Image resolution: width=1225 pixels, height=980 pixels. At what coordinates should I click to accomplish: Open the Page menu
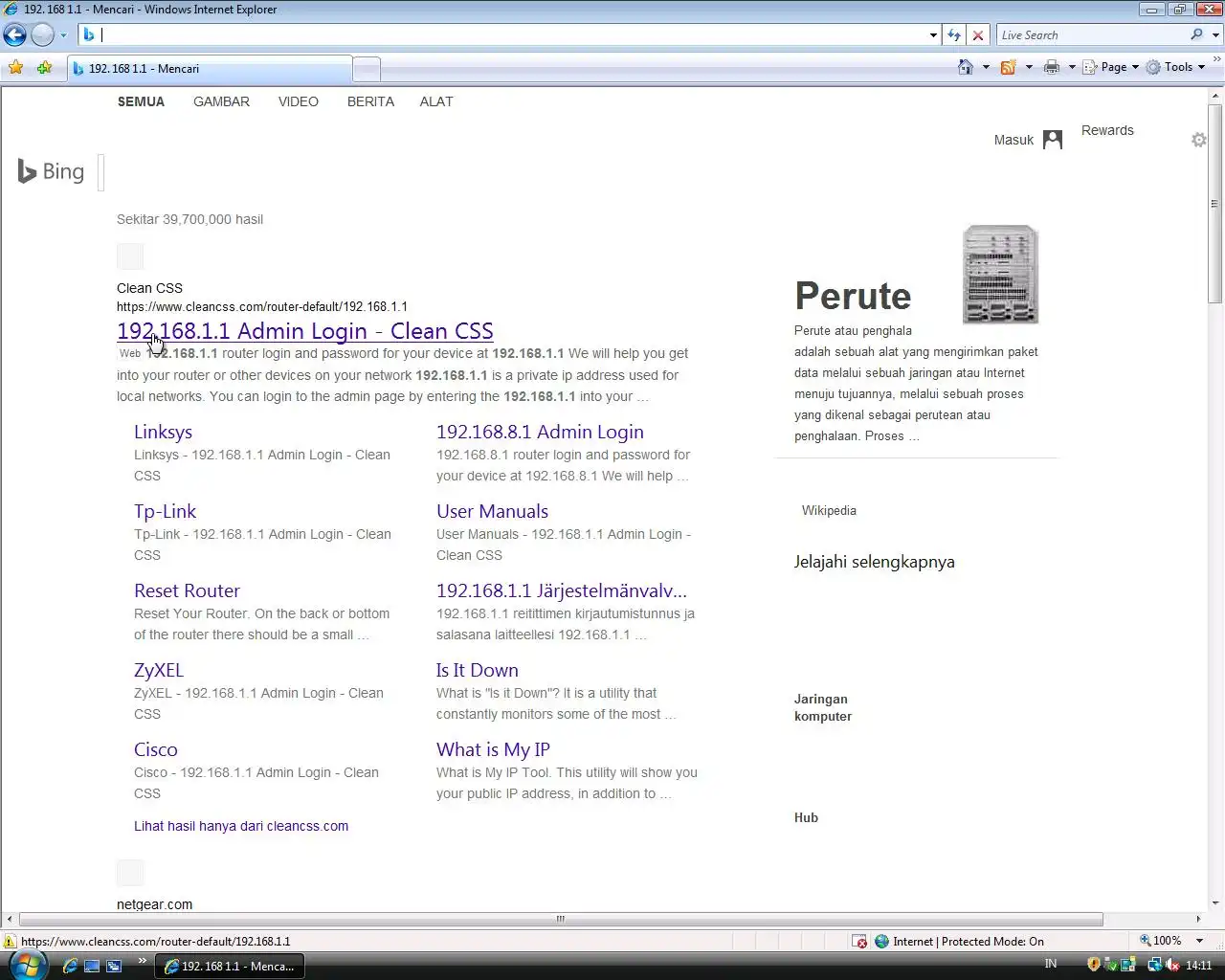click(x=1110, y=67)
